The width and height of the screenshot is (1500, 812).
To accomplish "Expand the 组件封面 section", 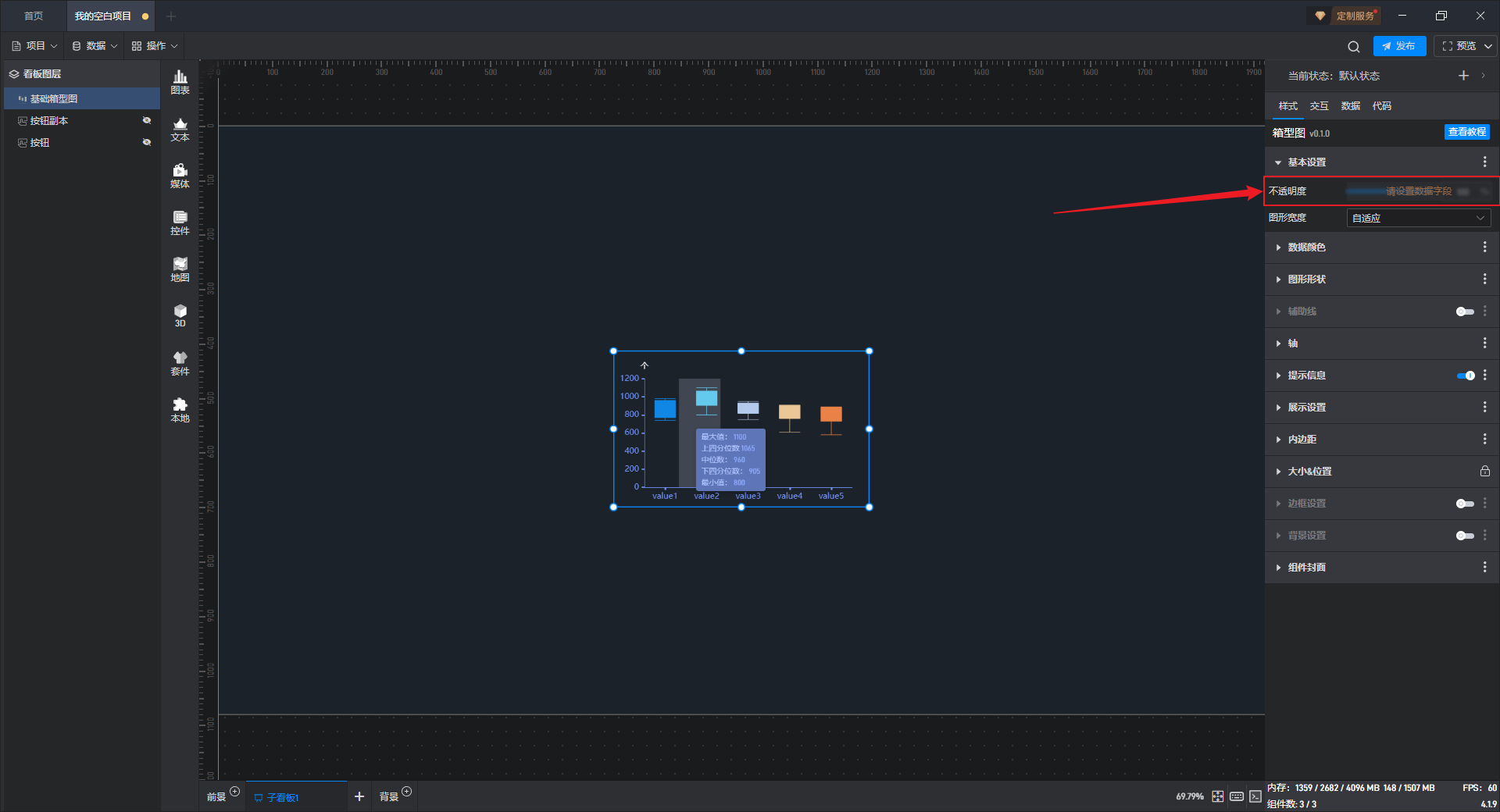I will (1278, 568).
